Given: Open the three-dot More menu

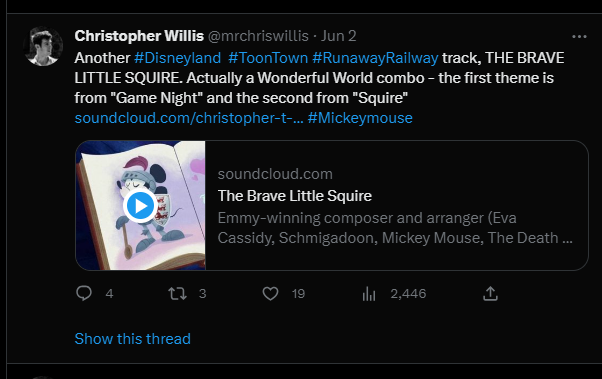Looking at the screenshot, I should [x=579, y=36].
